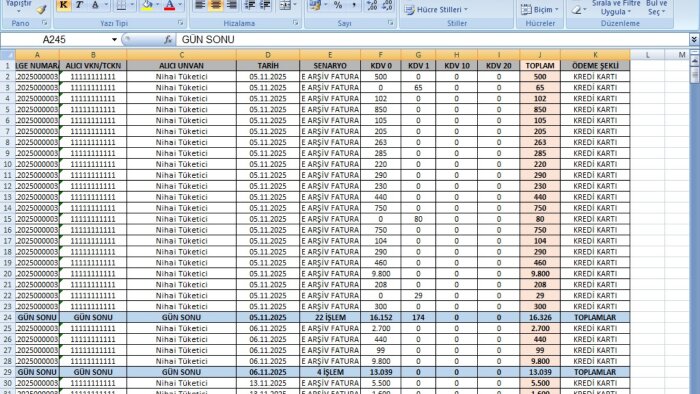Align text left
Viewport: 700px width, 394px height.
point(200,5)
